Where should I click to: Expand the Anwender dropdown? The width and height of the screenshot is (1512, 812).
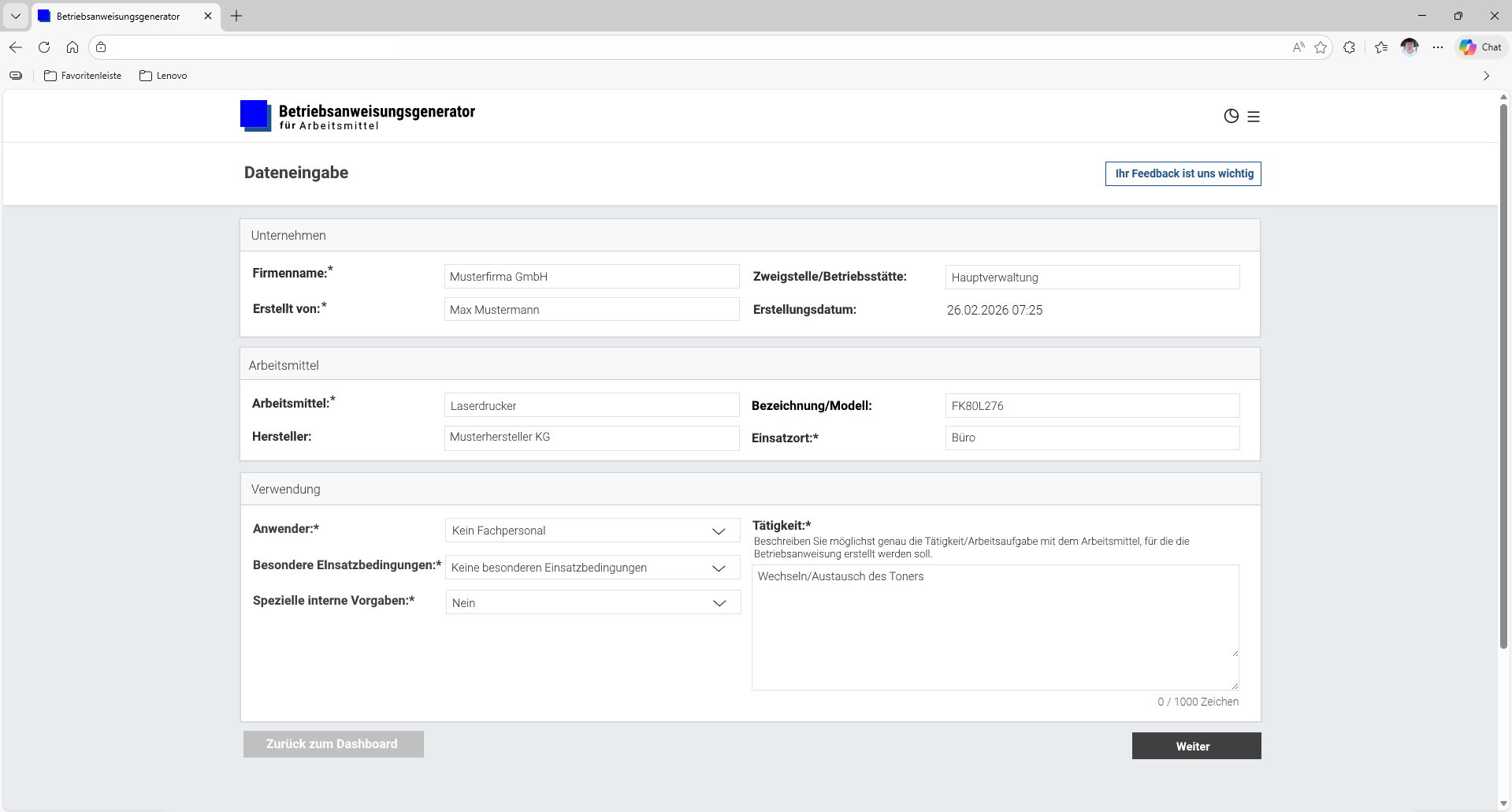tap(593, 531)
